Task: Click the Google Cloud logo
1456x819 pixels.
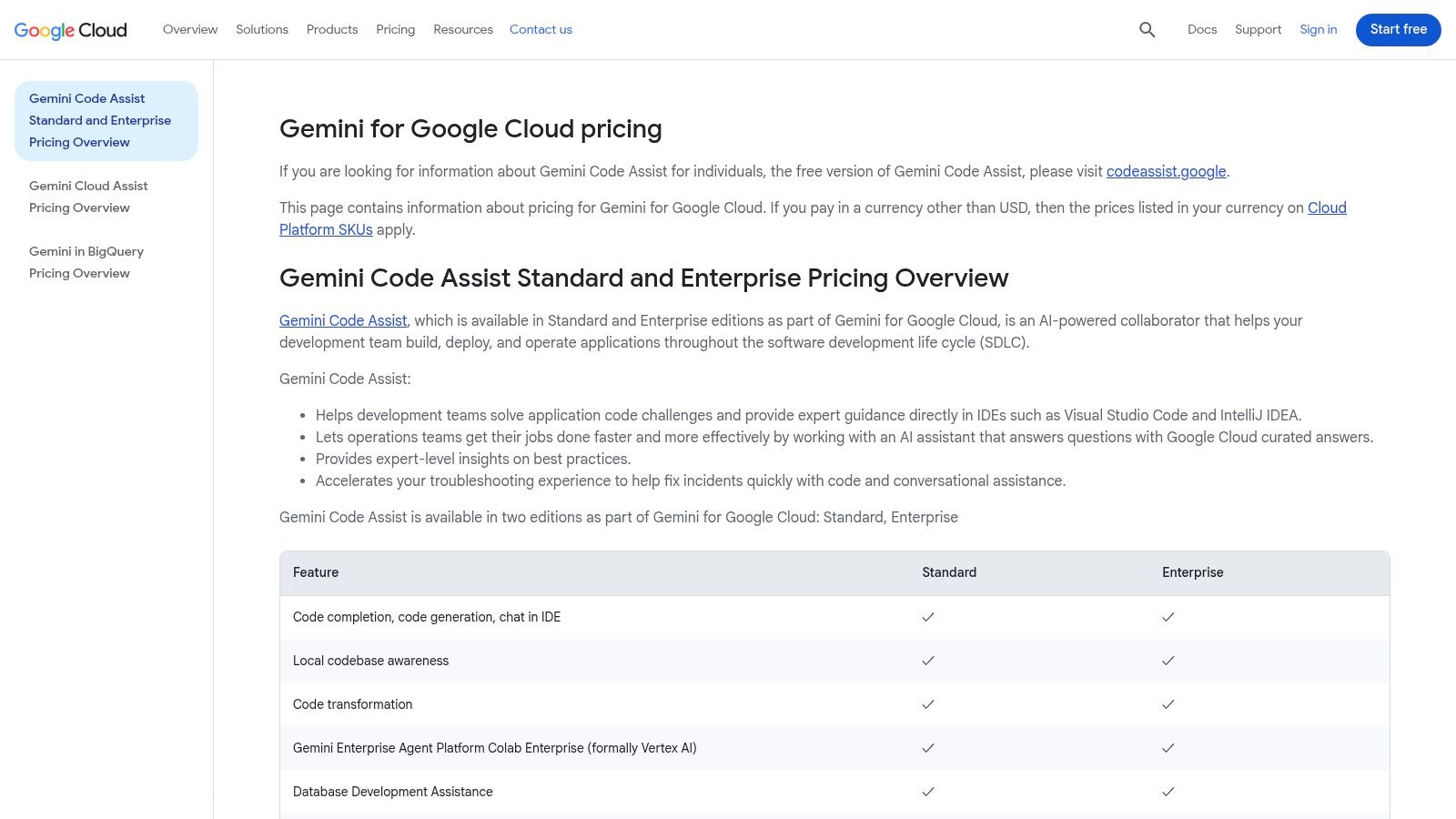Action: [71, 30]
